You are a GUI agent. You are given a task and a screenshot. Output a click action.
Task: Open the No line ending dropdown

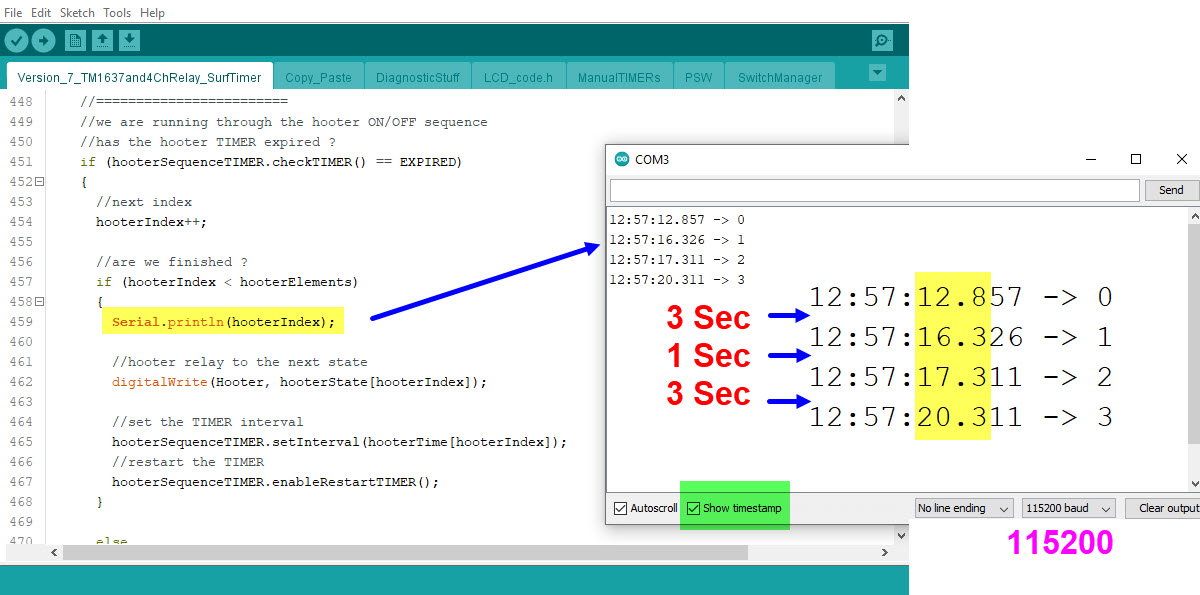[x=962, y=508]
